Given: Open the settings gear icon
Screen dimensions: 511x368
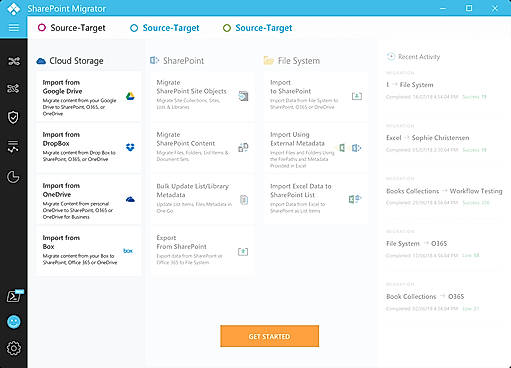Looking at the screenshot, I should click(14, 348).
